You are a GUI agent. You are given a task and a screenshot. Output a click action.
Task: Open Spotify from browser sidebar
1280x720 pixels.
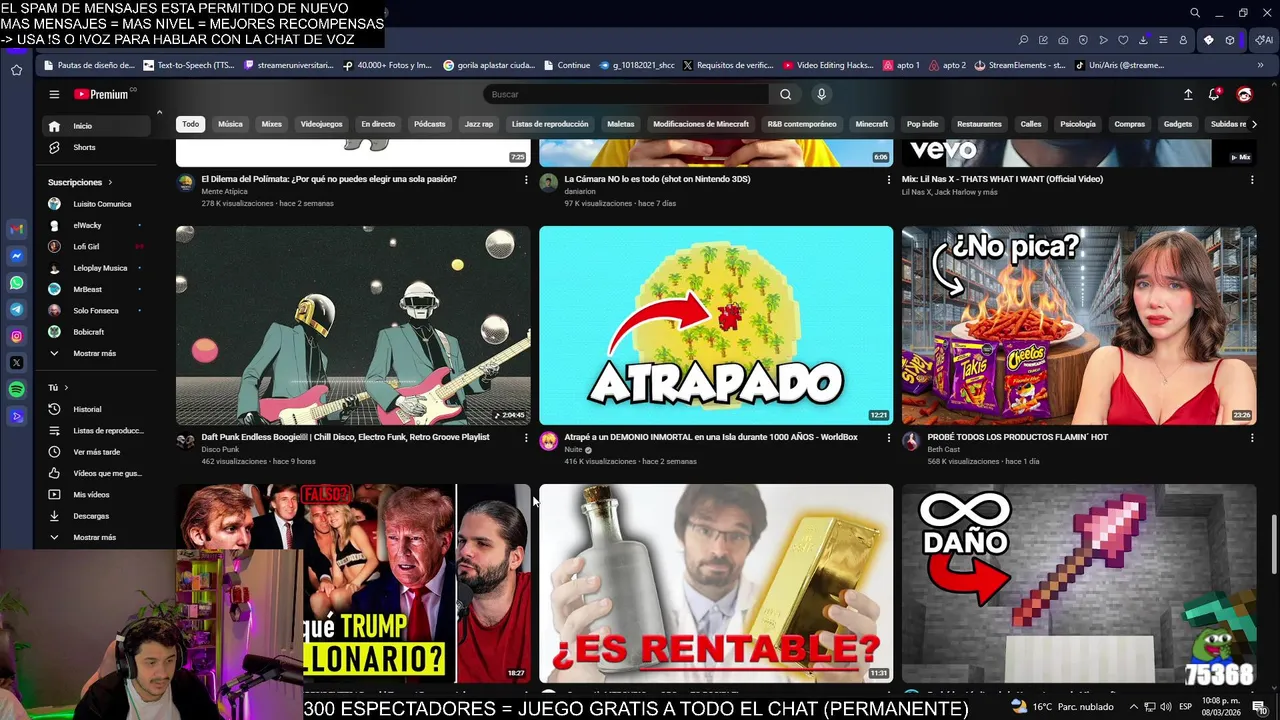[17, 389]
